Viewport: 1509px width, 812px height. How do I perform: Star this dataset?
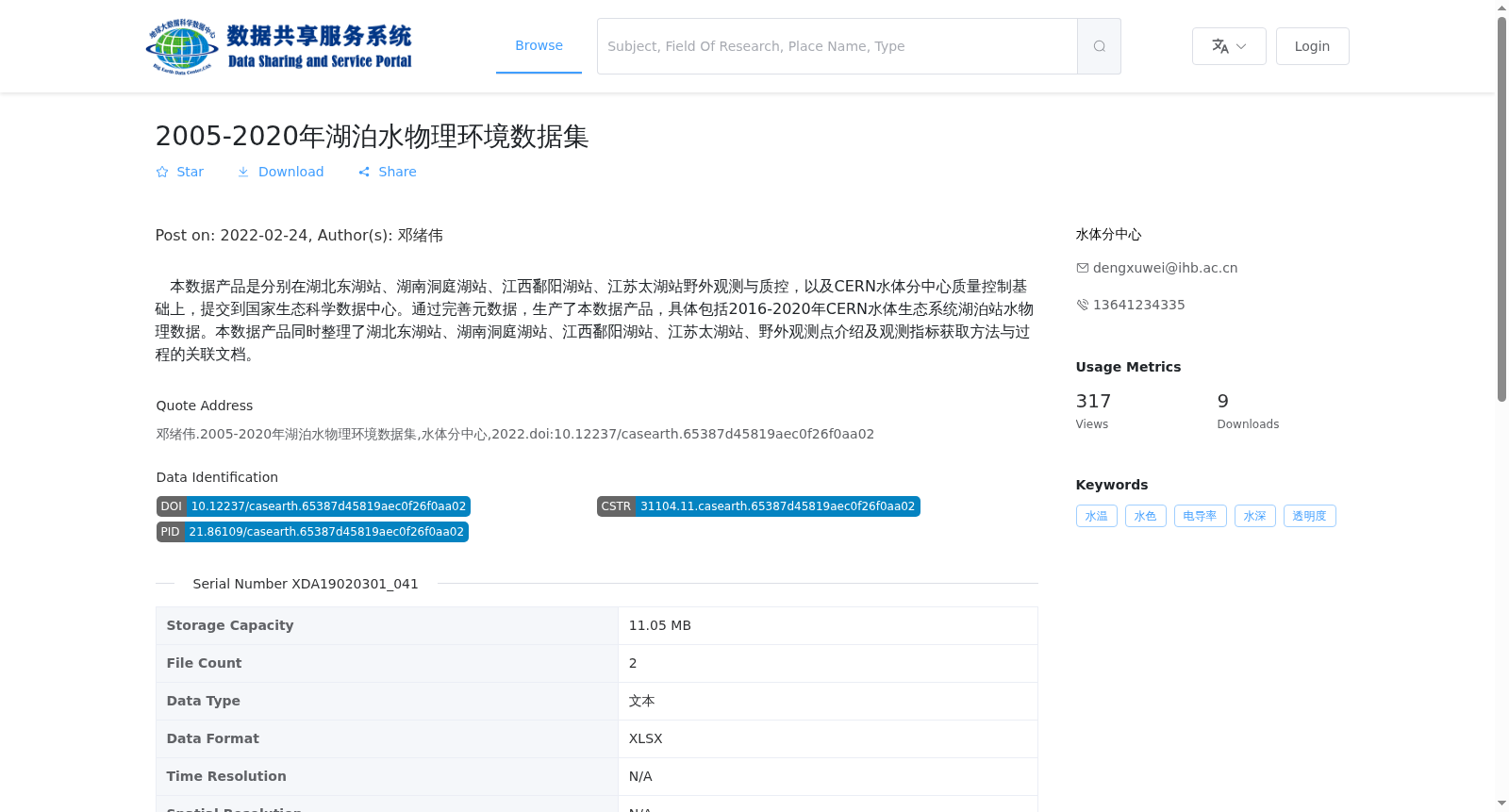(180, 172)
